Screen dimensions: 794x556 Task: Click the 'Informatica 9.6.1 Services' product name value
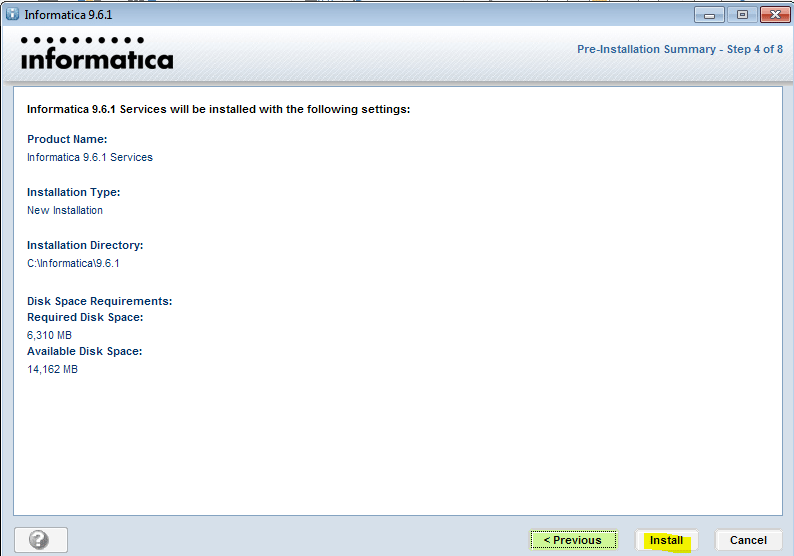(90, 157)
